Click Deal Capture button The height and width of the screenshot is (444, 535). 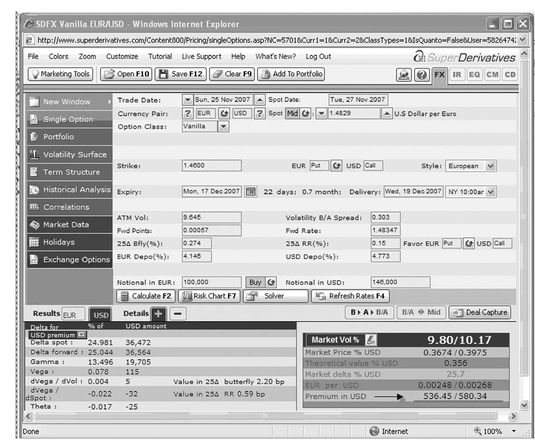coord(480,312)
